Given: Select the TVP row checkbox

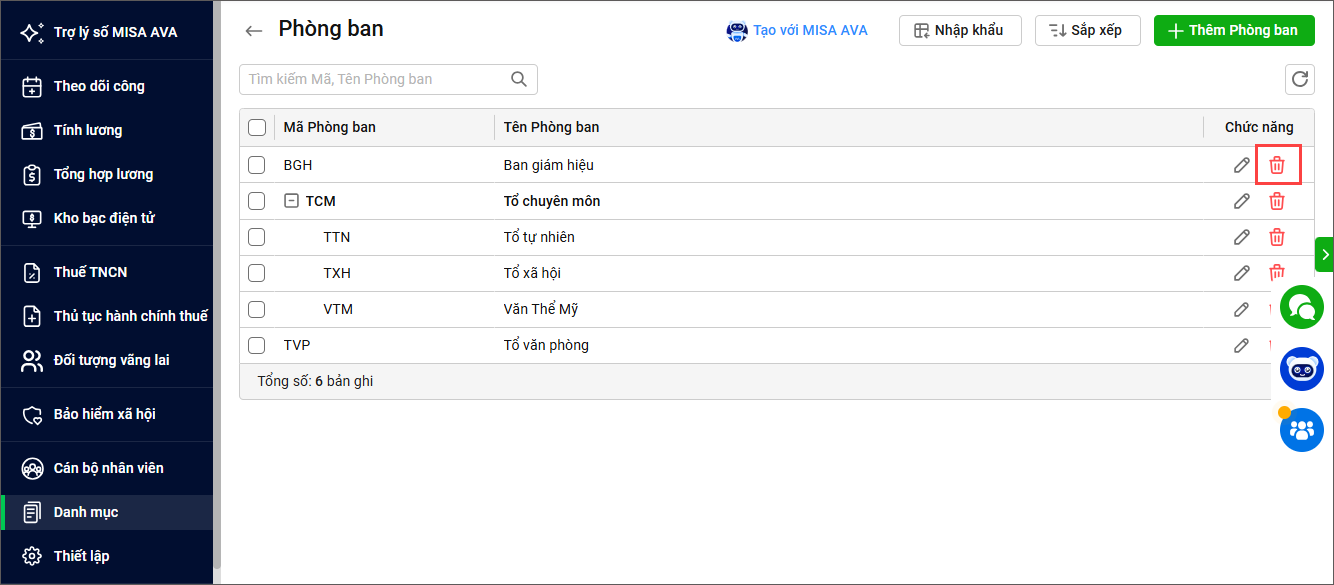Looking at the screenshot, I should tap(257, 345).
